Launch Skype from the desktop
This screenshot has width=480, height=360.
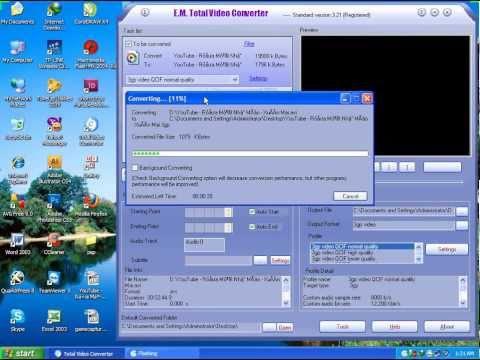point(17,321)
